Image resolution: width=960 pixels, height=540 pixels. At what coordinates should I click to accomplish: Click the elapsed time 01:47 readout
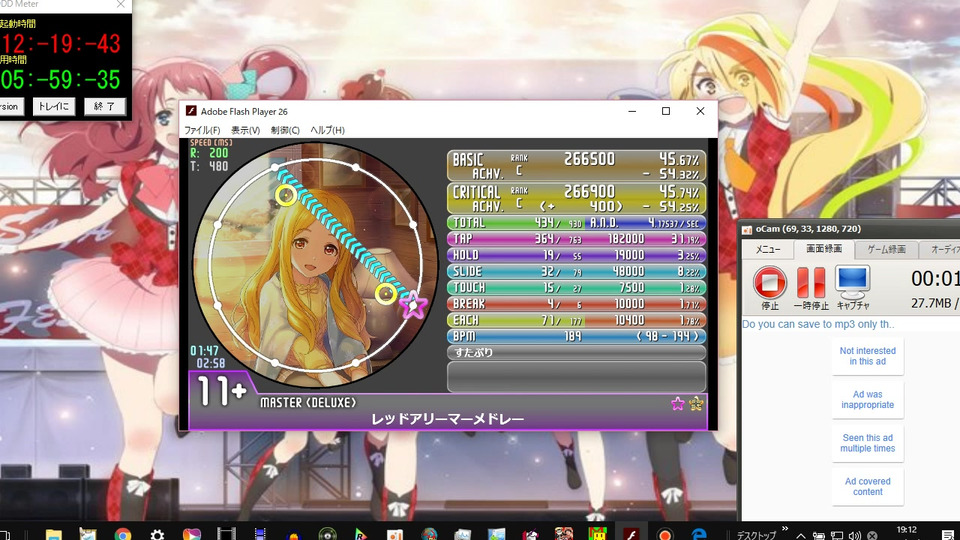204,351
